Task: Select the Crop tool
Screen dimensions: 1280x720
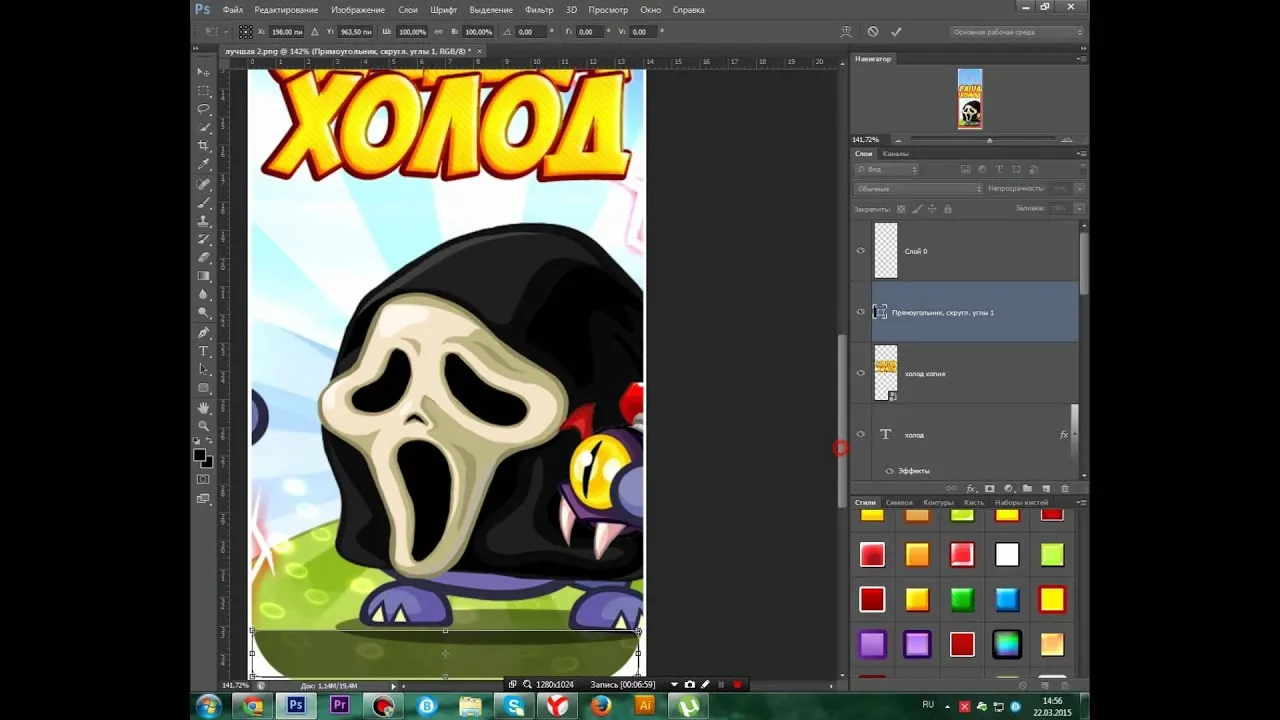Action: tap(204, 146)
